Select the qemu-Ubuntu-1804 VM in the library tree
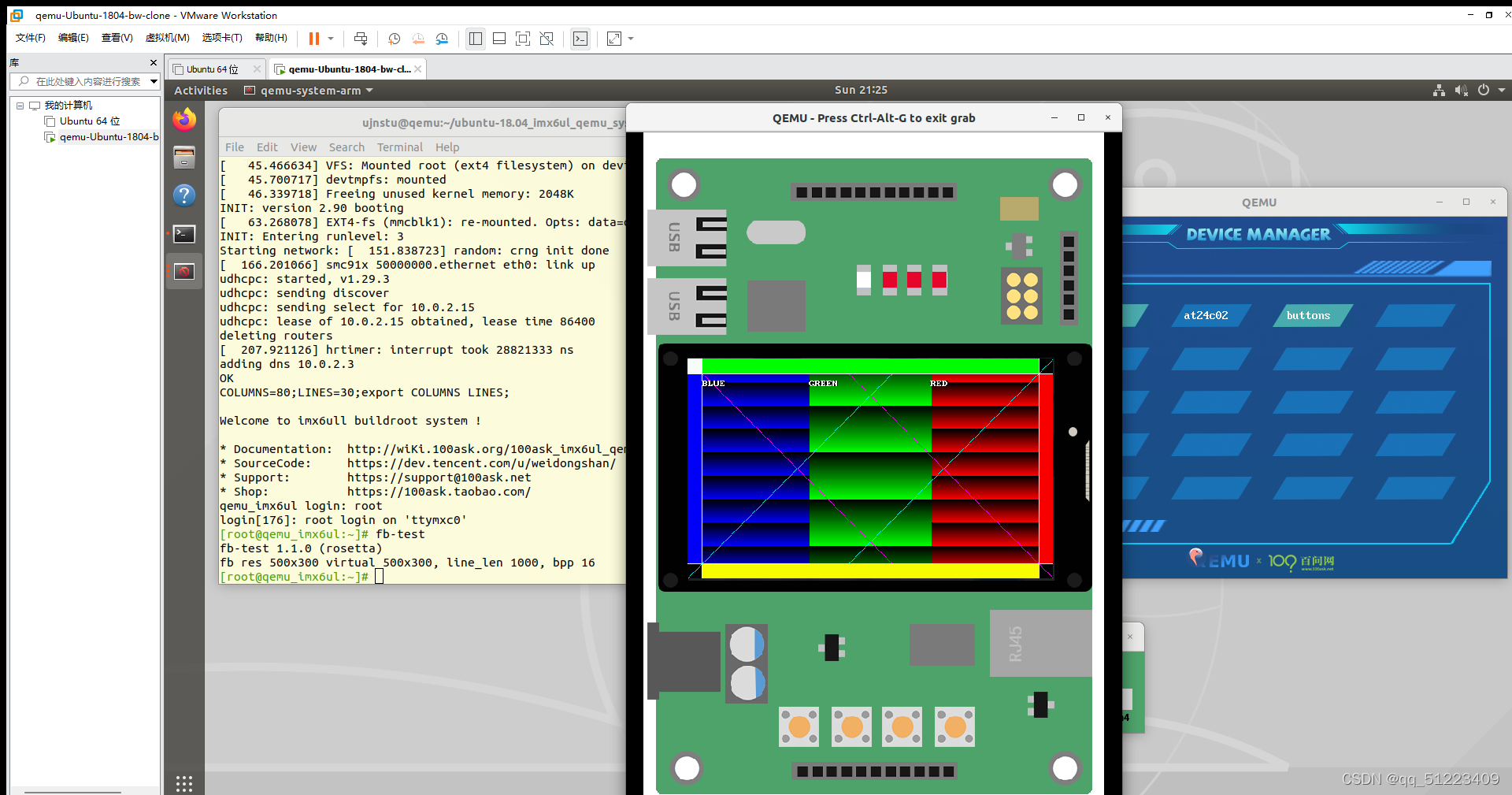1512x795 pixels. point(102,137)
